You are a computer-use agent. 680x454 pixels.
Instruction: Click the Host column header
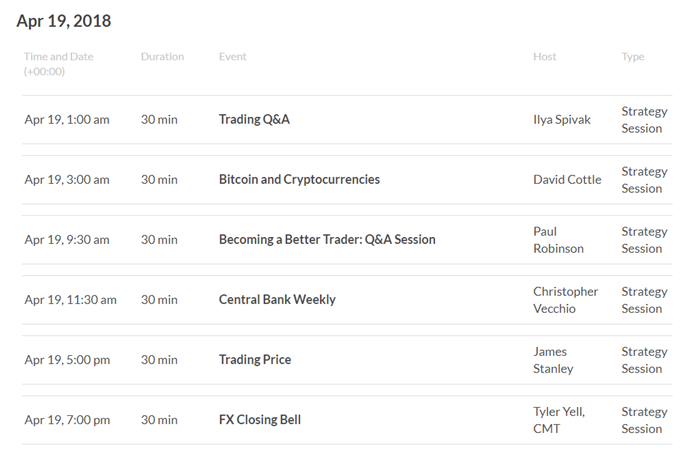click(x=545, y=56)
